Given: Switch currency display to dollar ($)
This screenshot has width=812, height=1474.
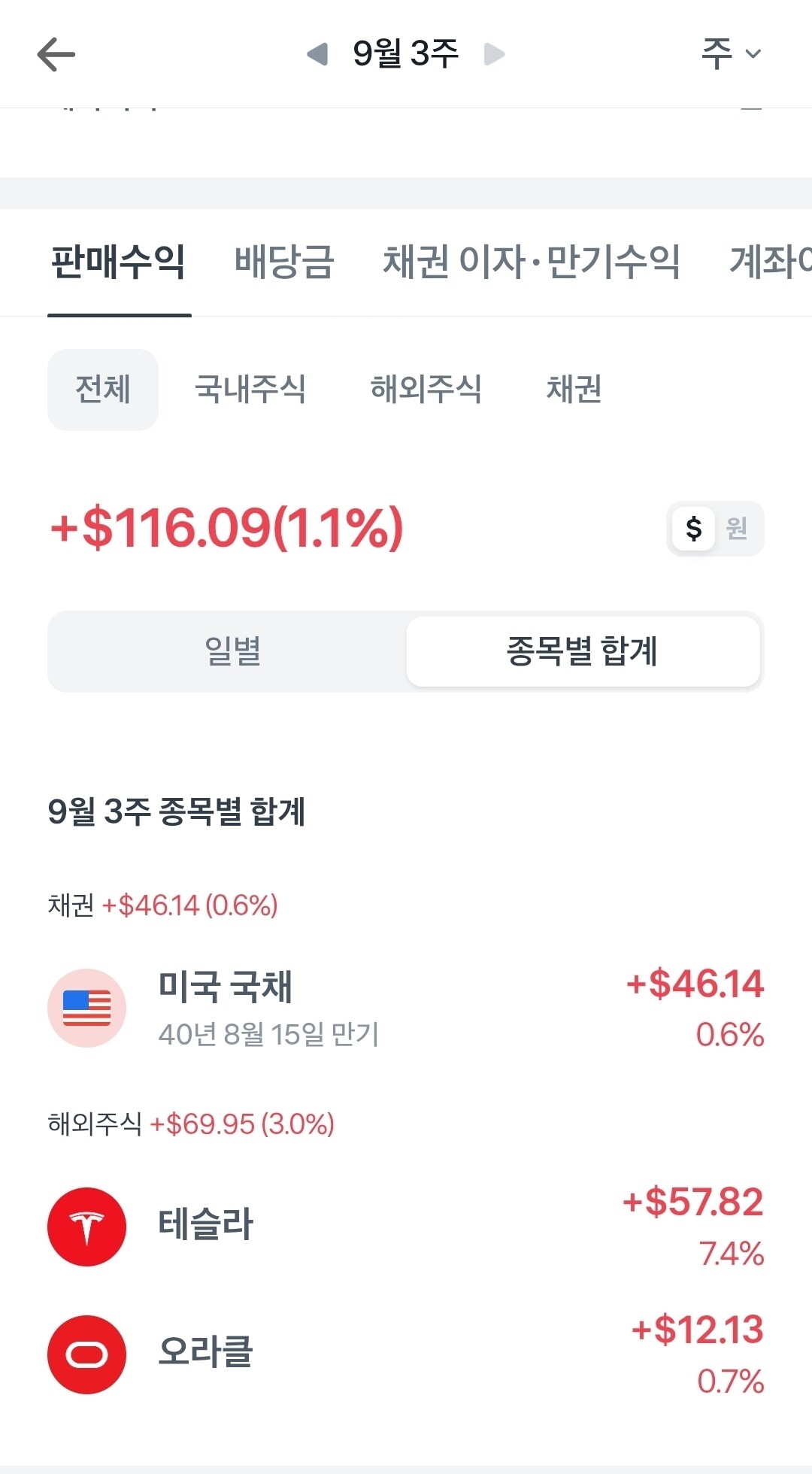Looking at the screenshot, I should [693, 529].
